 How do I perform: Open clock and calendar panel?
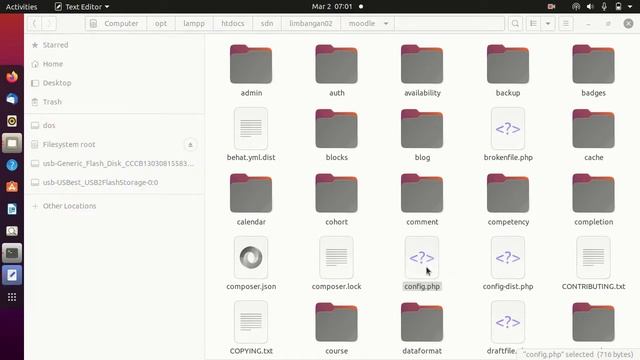point(337,7)
